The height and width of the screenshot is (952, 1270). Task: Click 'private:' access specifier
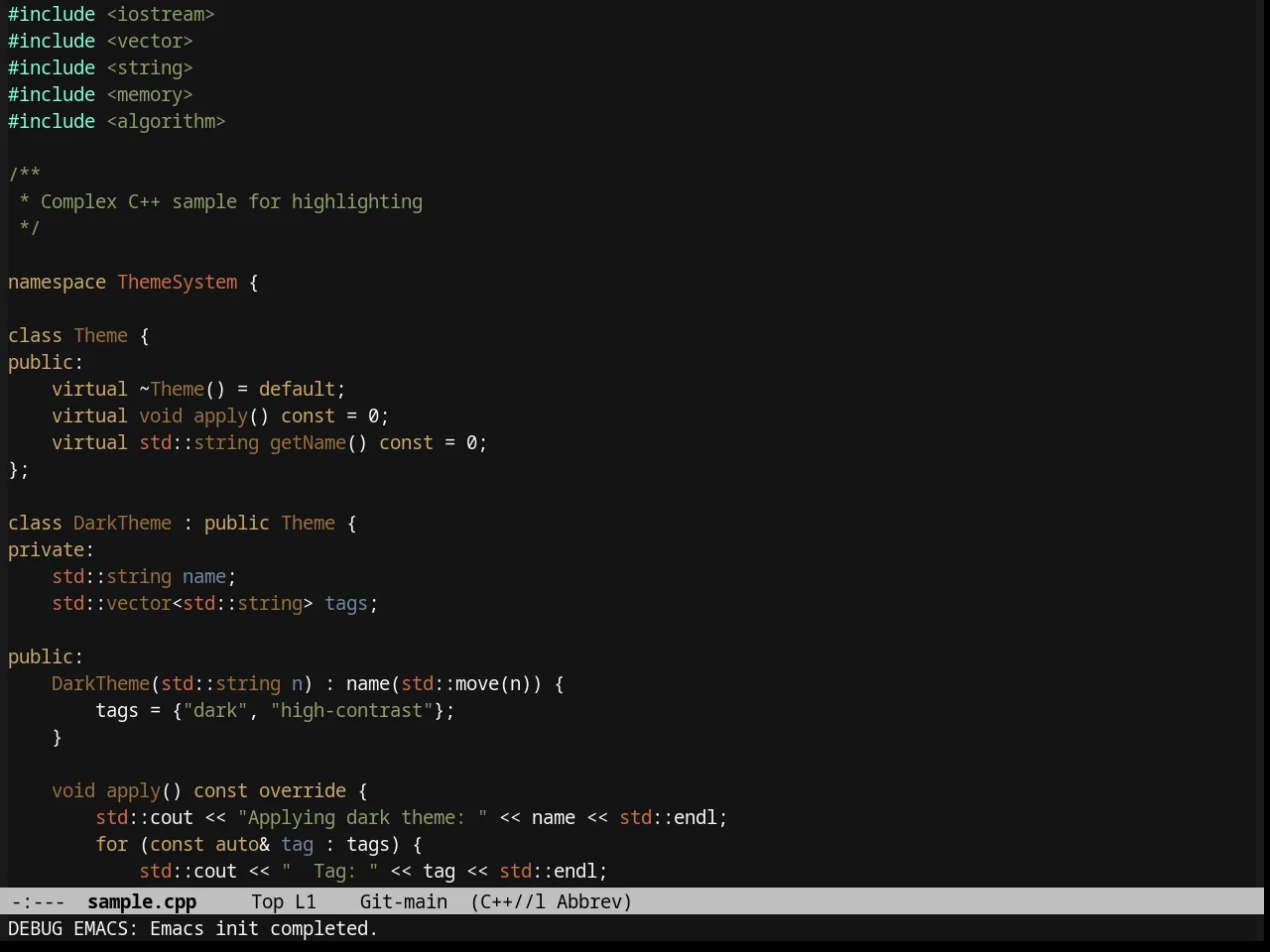(52, 549)
